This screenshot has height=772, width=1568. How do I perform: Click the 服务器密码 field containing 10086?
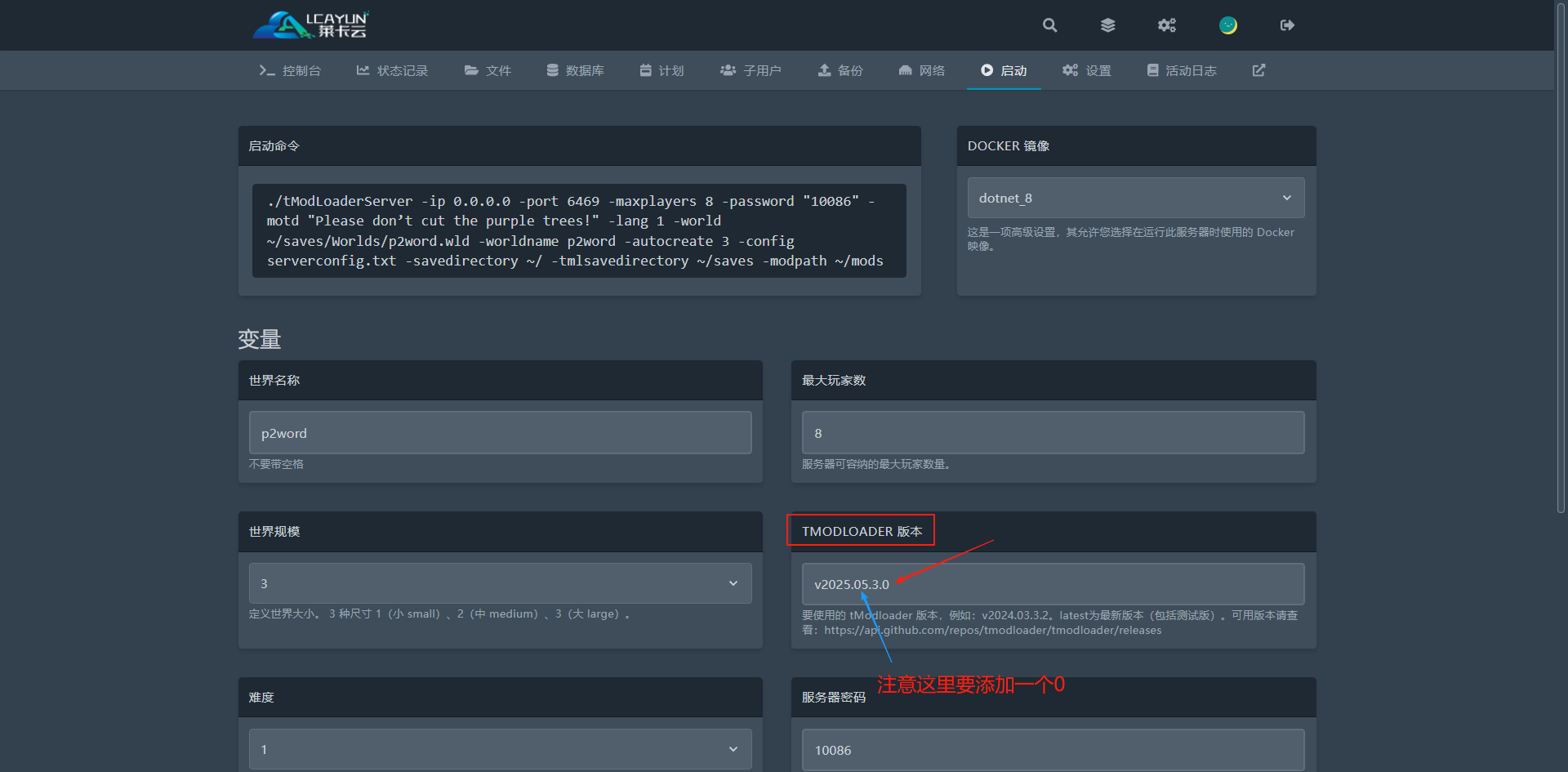pyautogui.click(x=1053, y=750)
